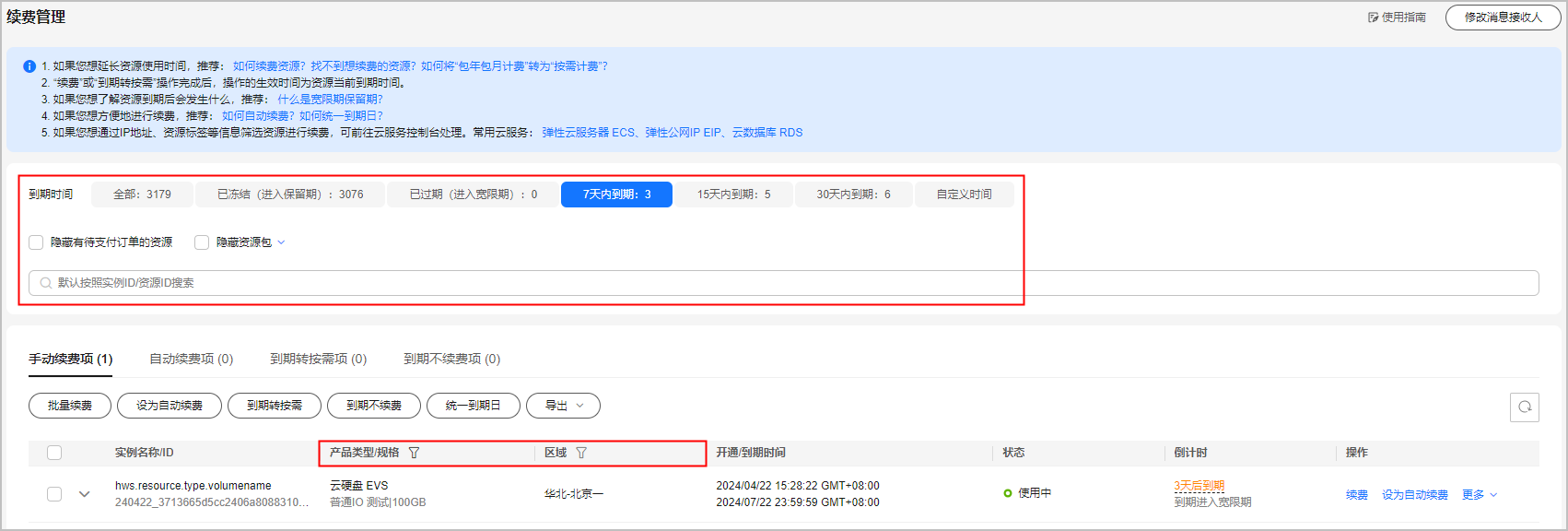Open the 什么是宽限期保留期 help link
The height and width of the screenshot is (531, 1568).
pyautogui.click(x=330, y=100)
